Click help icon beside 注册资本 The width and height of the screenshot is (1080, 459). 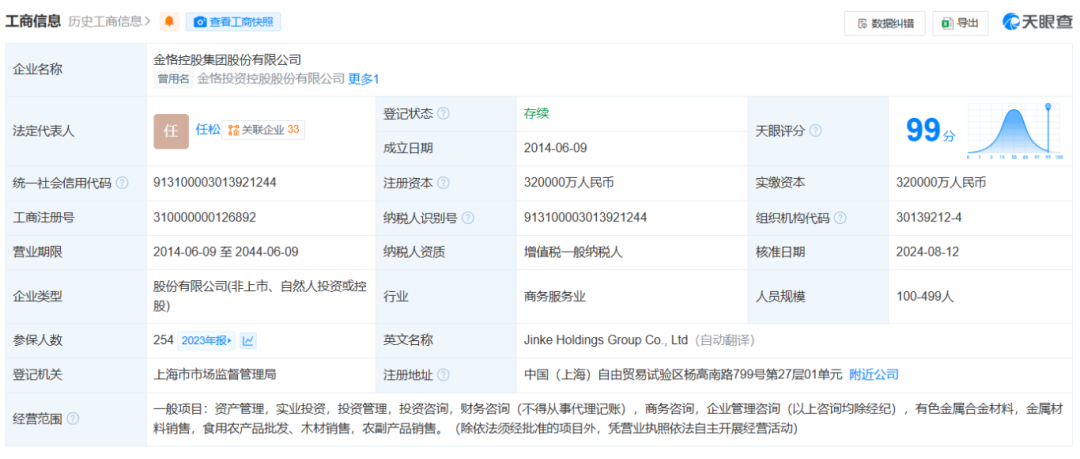[444, 183]
